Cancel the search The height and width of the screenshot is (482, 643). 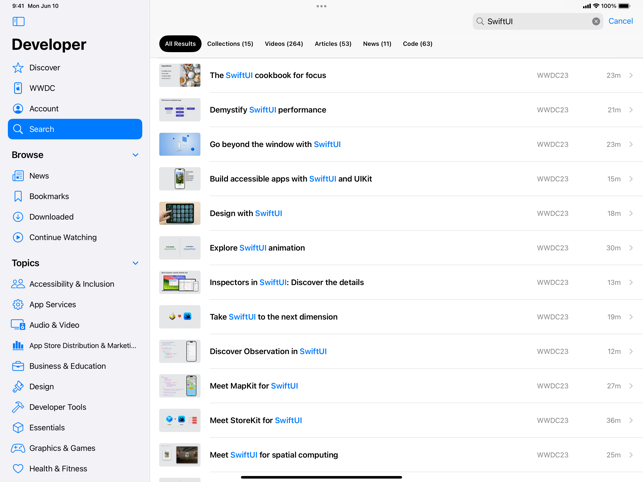click(x=620, y=21)
